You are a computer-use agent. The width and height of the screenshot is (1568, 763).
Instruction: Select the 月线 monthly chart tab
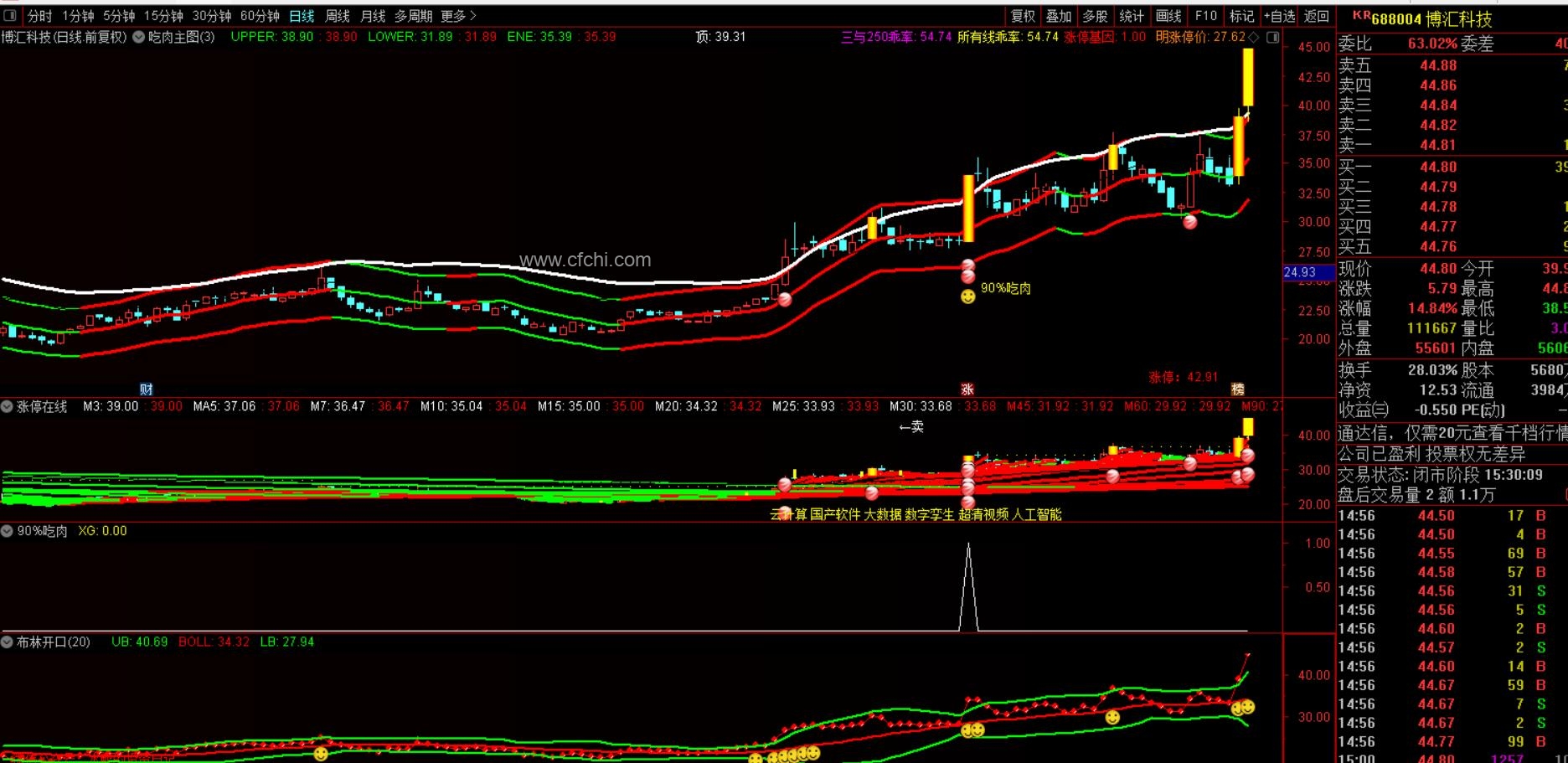click(x=373, y=16)
